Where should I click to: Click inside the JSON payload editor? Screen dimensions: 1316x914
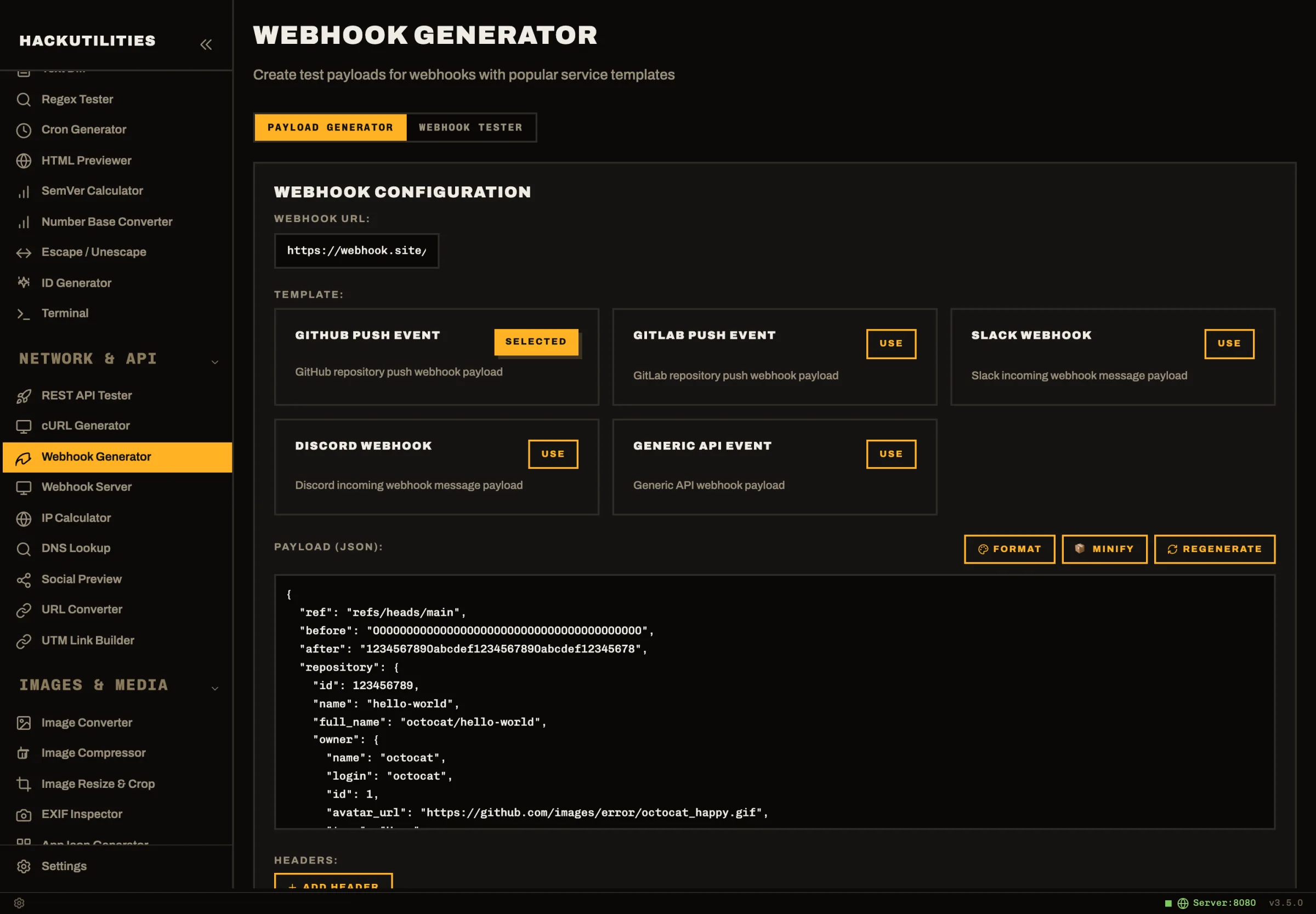coord(775,701)
